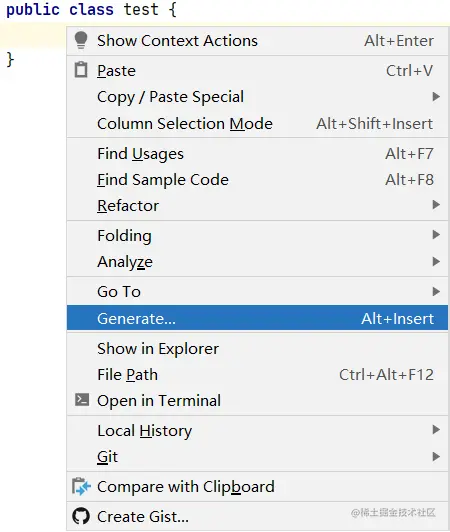This screenshot has height=532, width=450.
Task: Expand the Copy / Paste Special submenu arrow
Action: tap(436, 97)
